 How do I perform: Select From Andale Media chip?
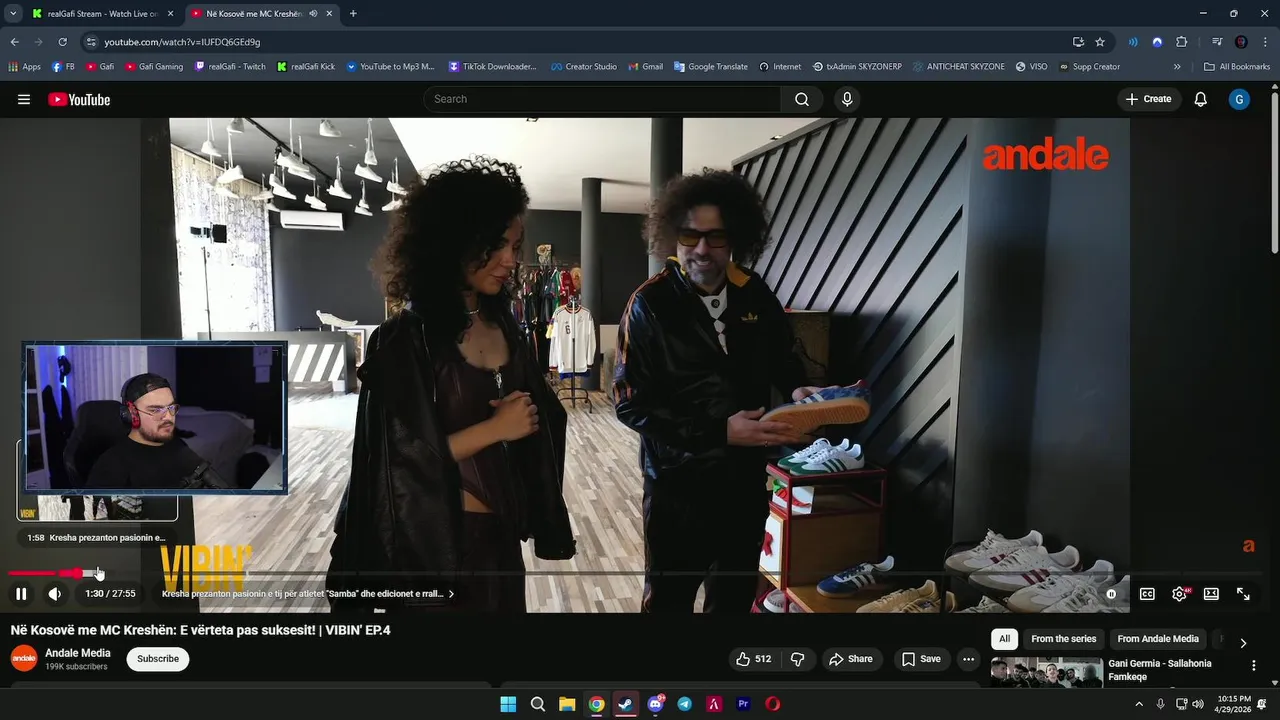pyautogui.click(x=1158, y=639)
